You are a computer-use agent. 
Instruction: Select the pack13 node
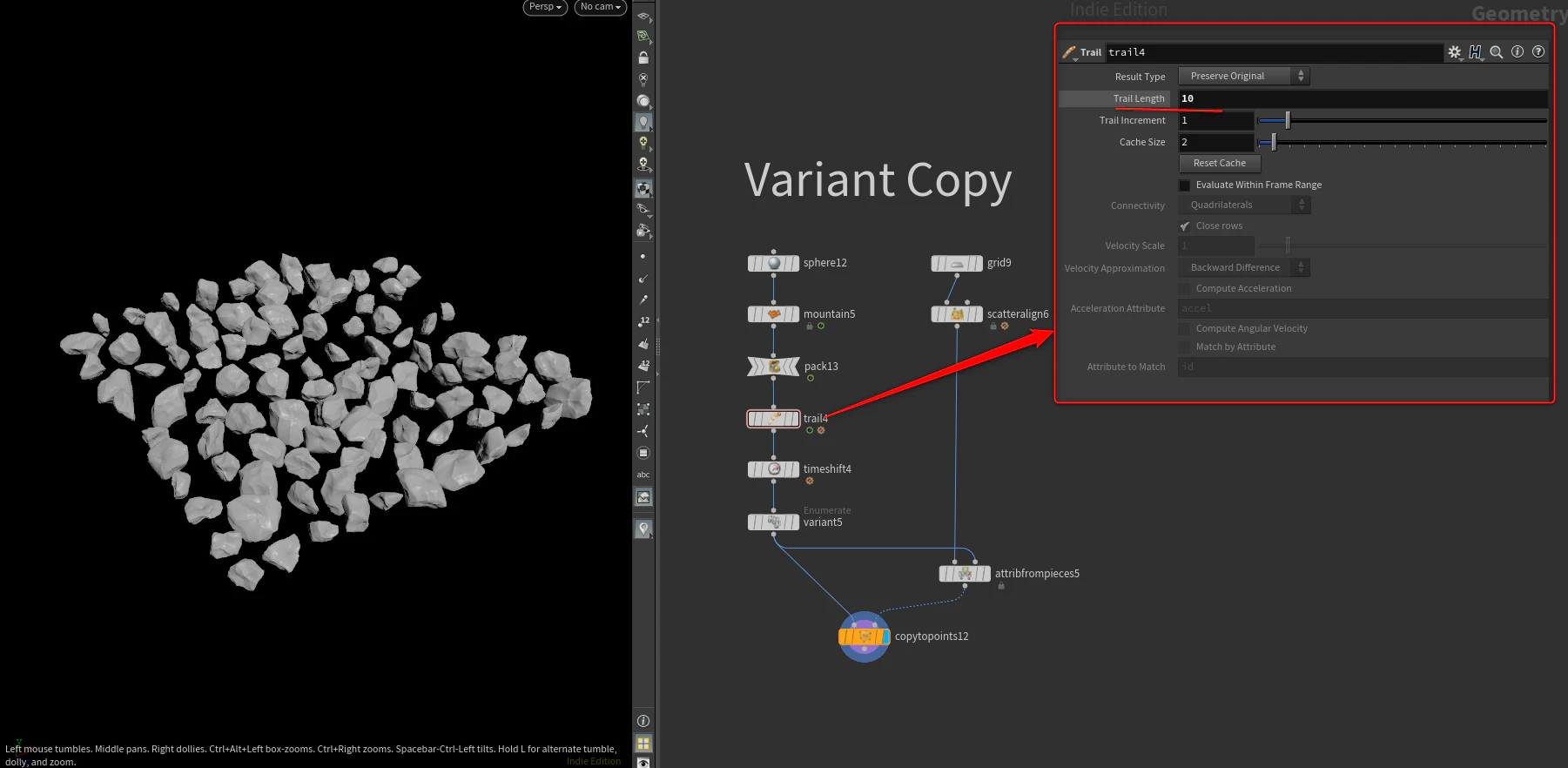click(x=773, y=367)
